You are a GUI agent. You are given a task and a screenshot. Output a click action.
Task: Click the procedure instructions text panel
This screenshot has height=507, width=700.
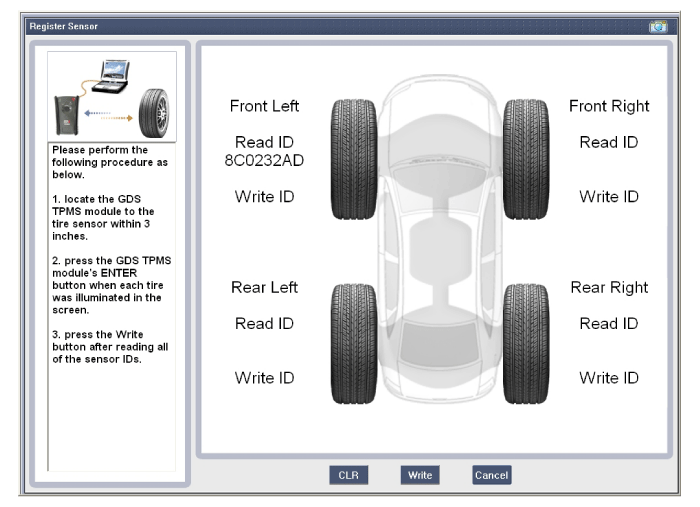pyautogui.click(x=112, y=250)
